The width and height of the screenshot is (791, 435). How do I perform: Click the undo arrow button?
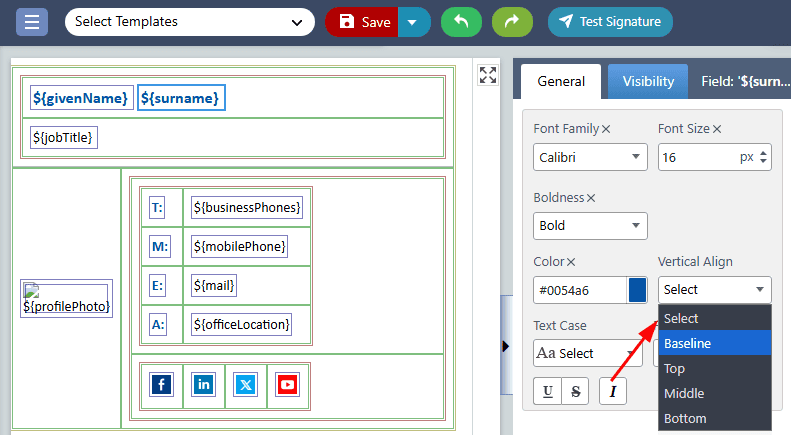coord(461,22)
